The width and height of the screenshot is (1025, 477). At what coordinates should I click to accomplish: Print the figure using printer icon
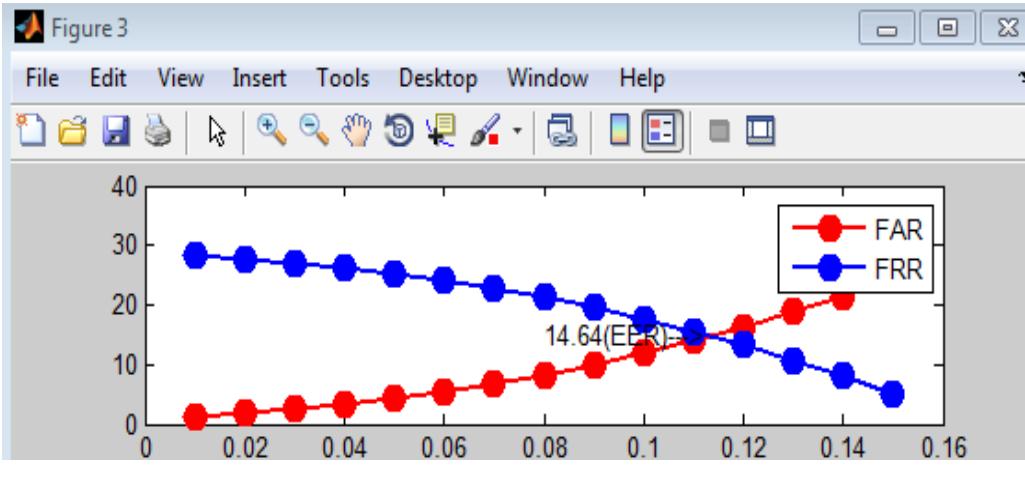(x=158, y=131)
